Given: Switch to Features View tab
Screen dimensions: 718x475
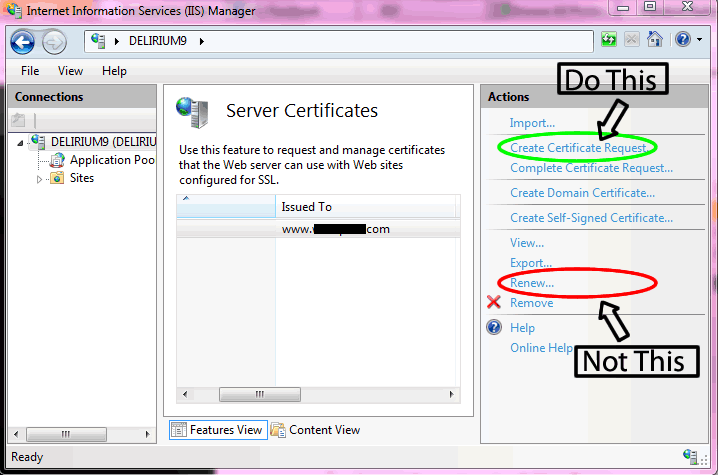Looking at the screenshot, I should (x=217, y=430).
